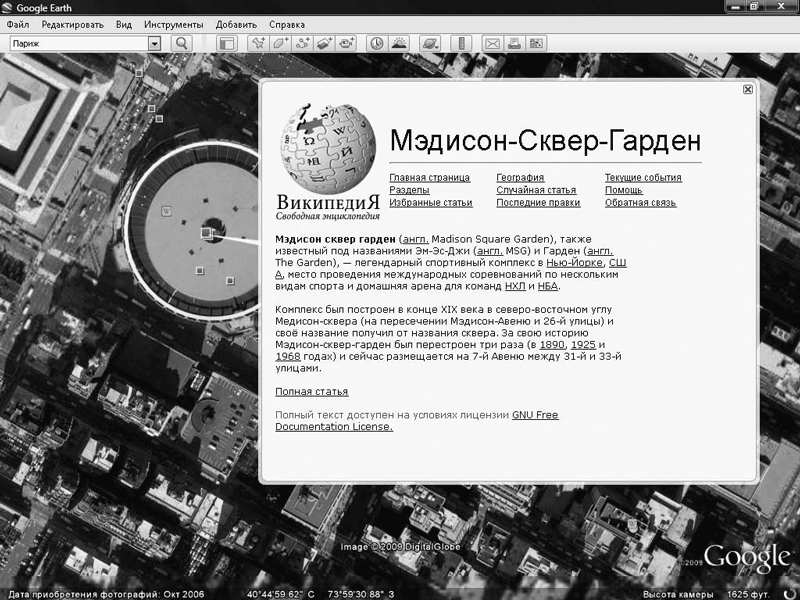
Task: Click the email envelope icon
Action: [492, 43]
